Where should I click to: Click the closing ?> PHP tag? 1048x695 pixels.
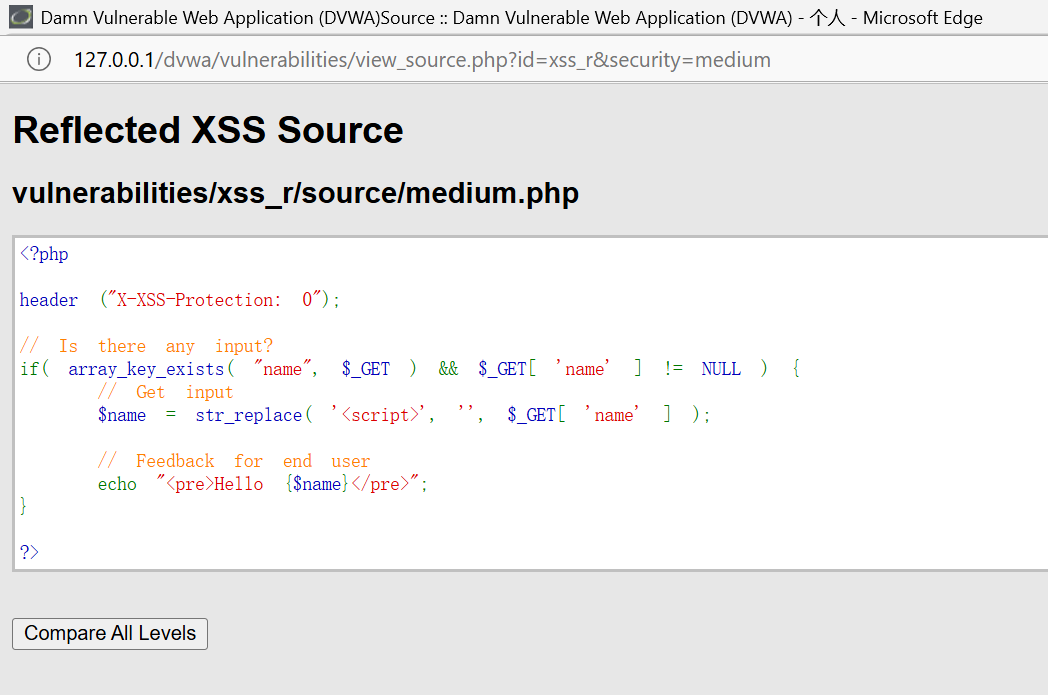29,552
